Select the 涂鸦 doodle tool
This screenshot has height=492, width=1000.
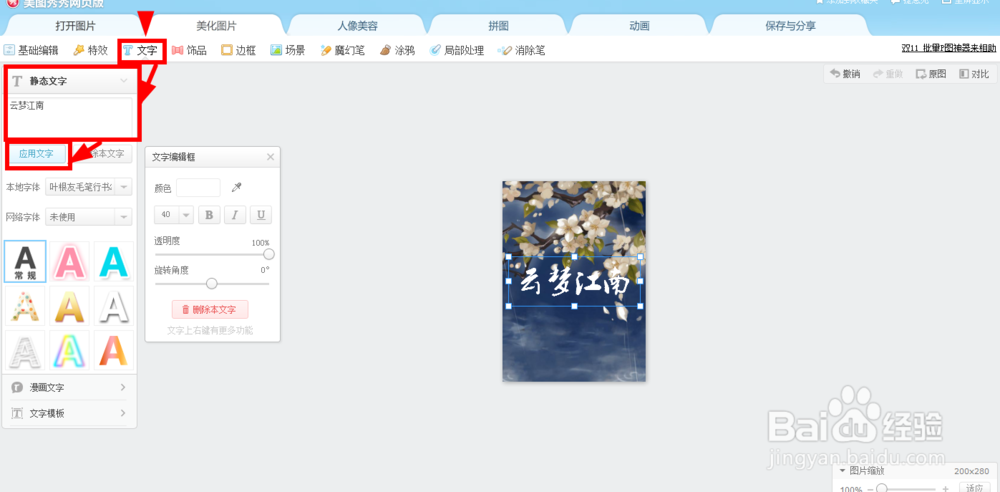coord(397,50)
